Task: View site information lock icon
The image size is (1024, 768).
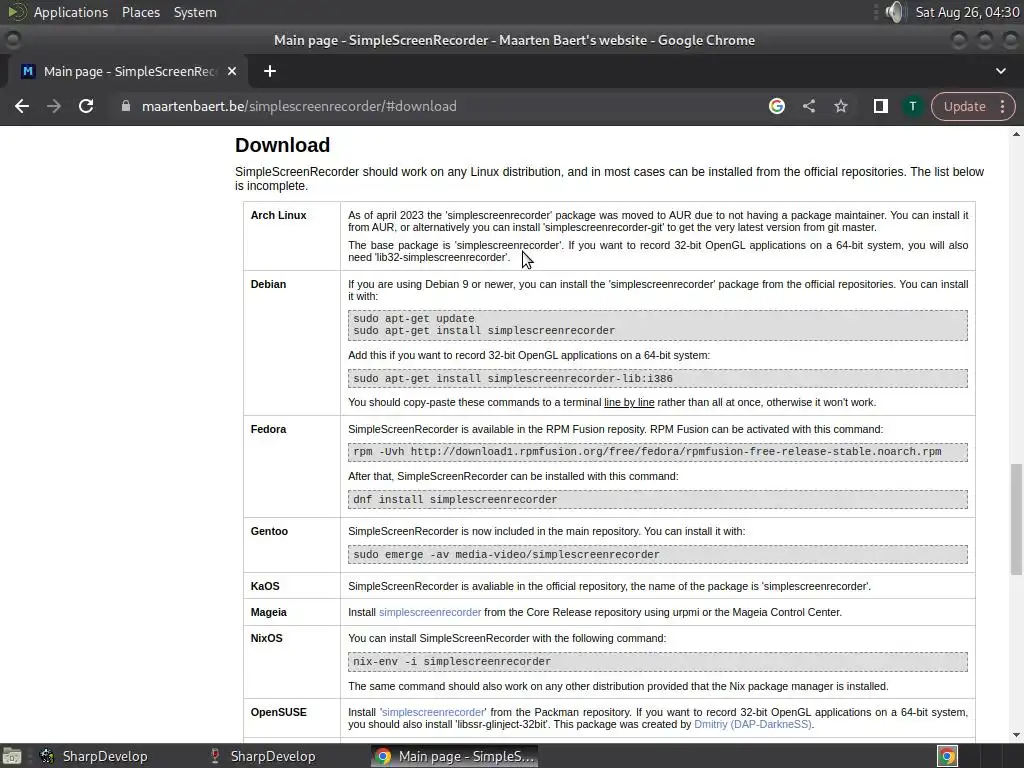Action: click(126, 106)
